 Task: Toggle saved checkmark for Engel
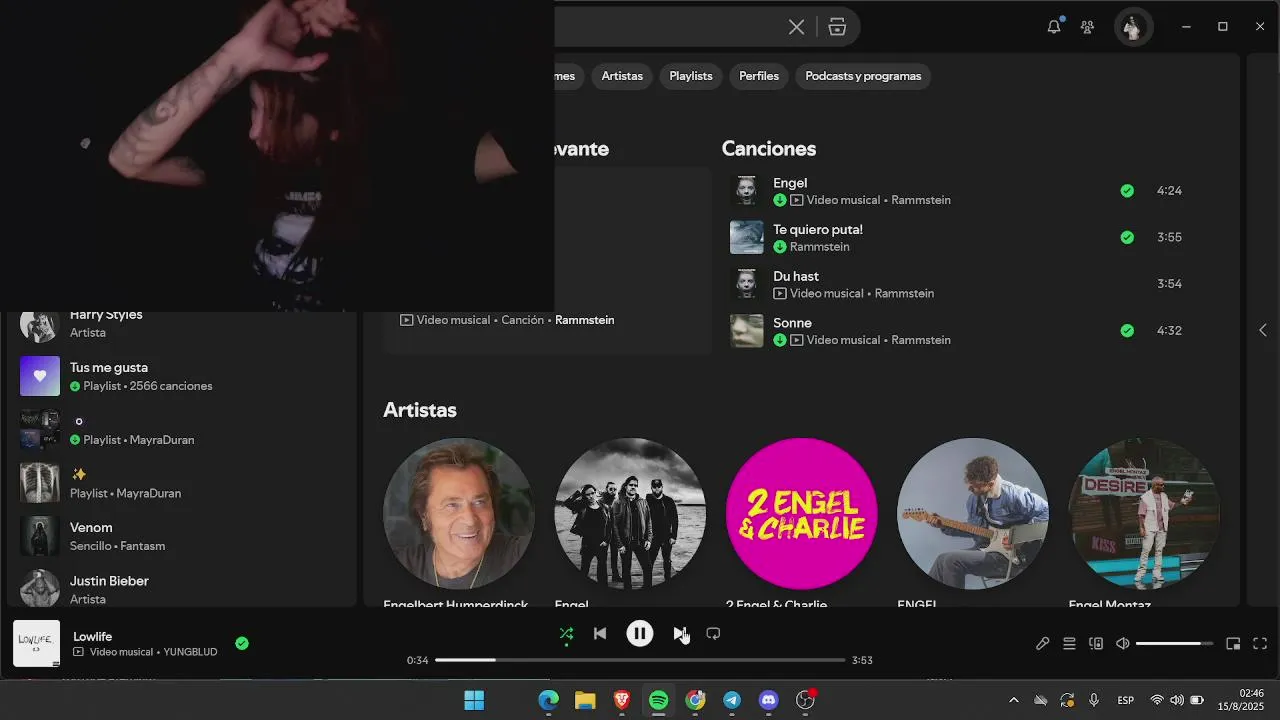point(1127,191)
